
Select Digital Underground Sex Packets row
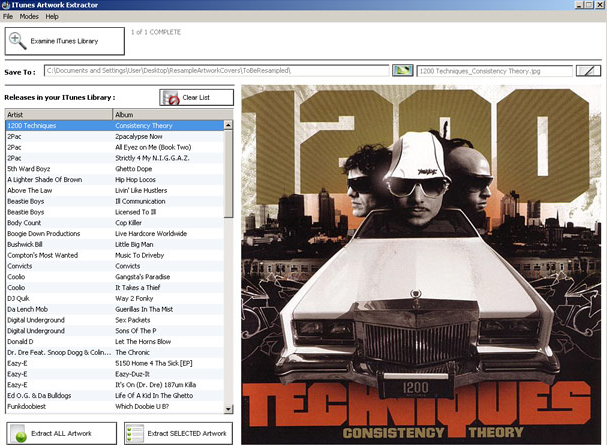pos(114,320)
